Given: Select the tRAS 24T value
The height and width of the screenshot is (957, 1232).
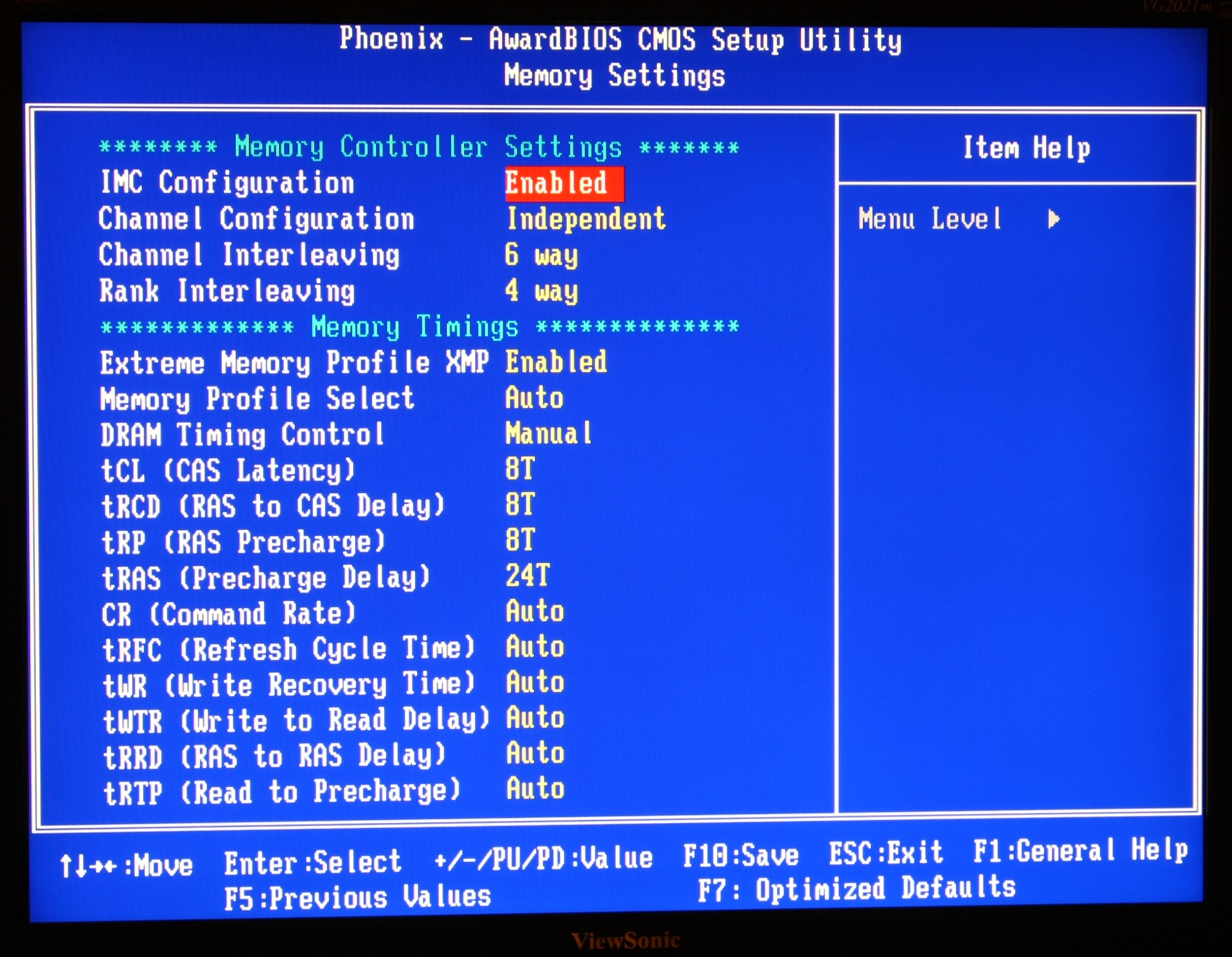Looking at the screenshot, I should [527, 576].
